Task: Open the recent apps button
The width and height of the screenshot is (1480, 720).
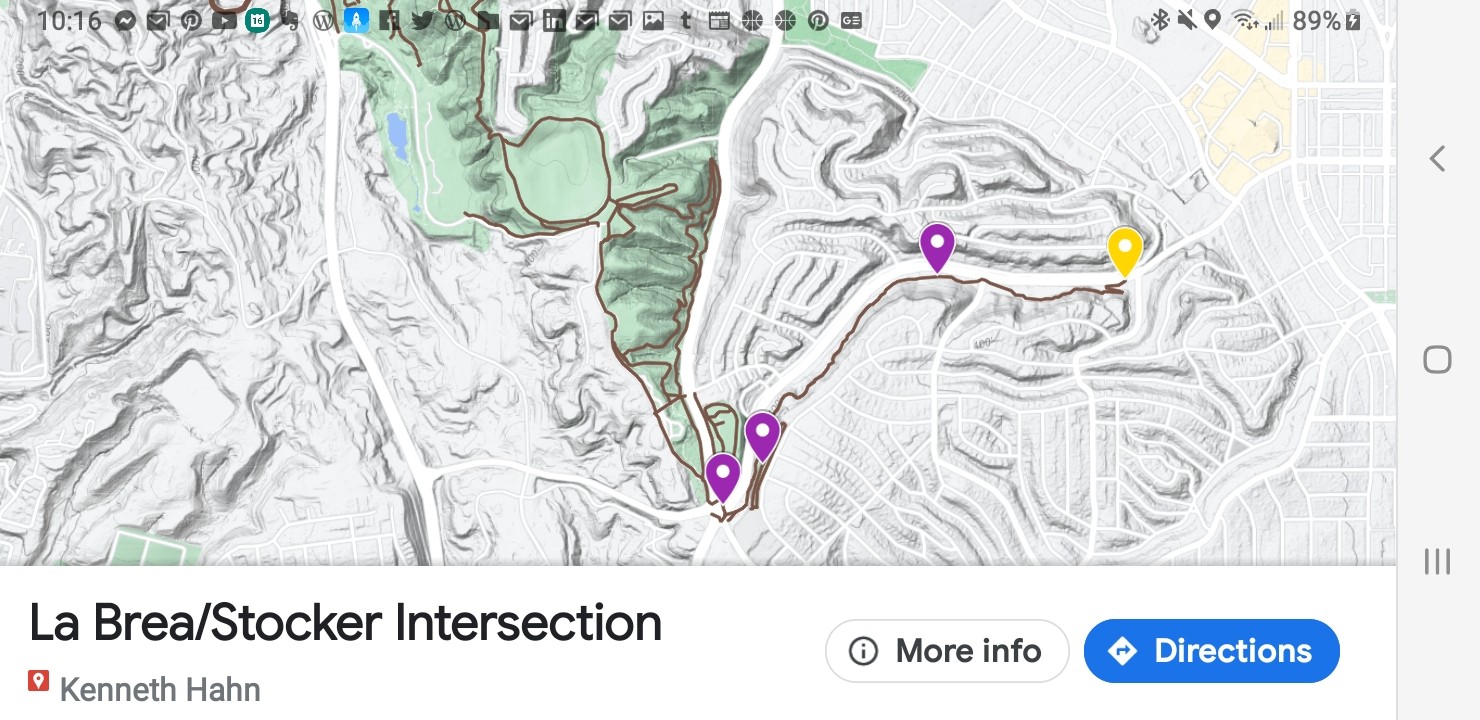Action: click(1437, 561)
